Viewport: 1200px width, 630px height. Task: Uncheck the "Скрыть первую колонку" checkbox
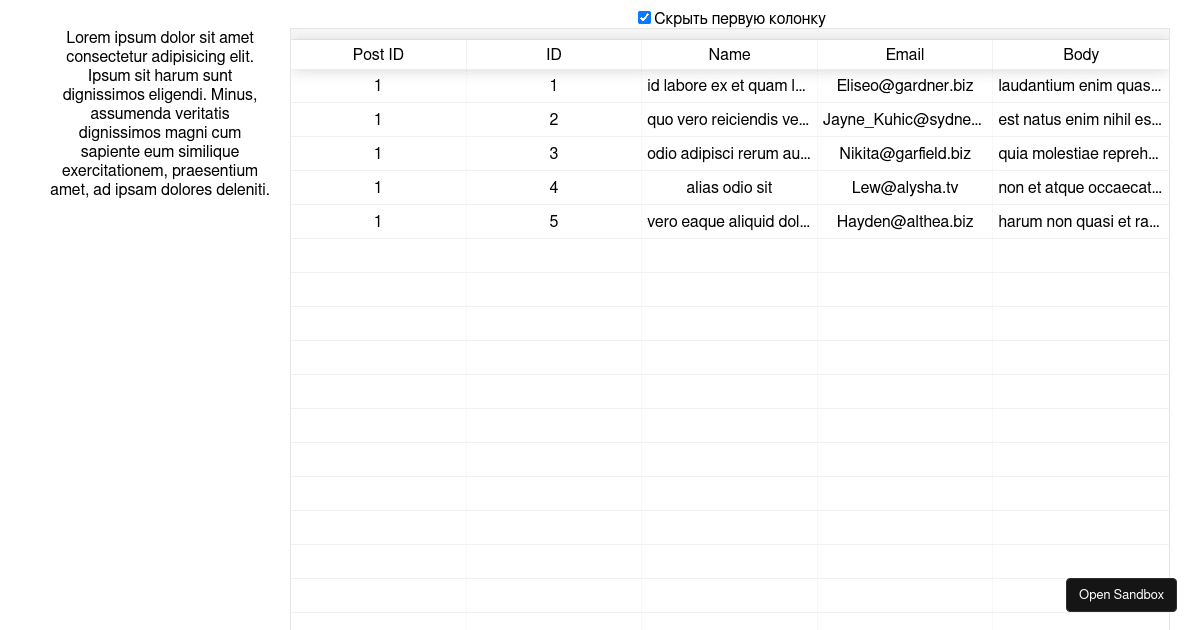pos(644,17)
